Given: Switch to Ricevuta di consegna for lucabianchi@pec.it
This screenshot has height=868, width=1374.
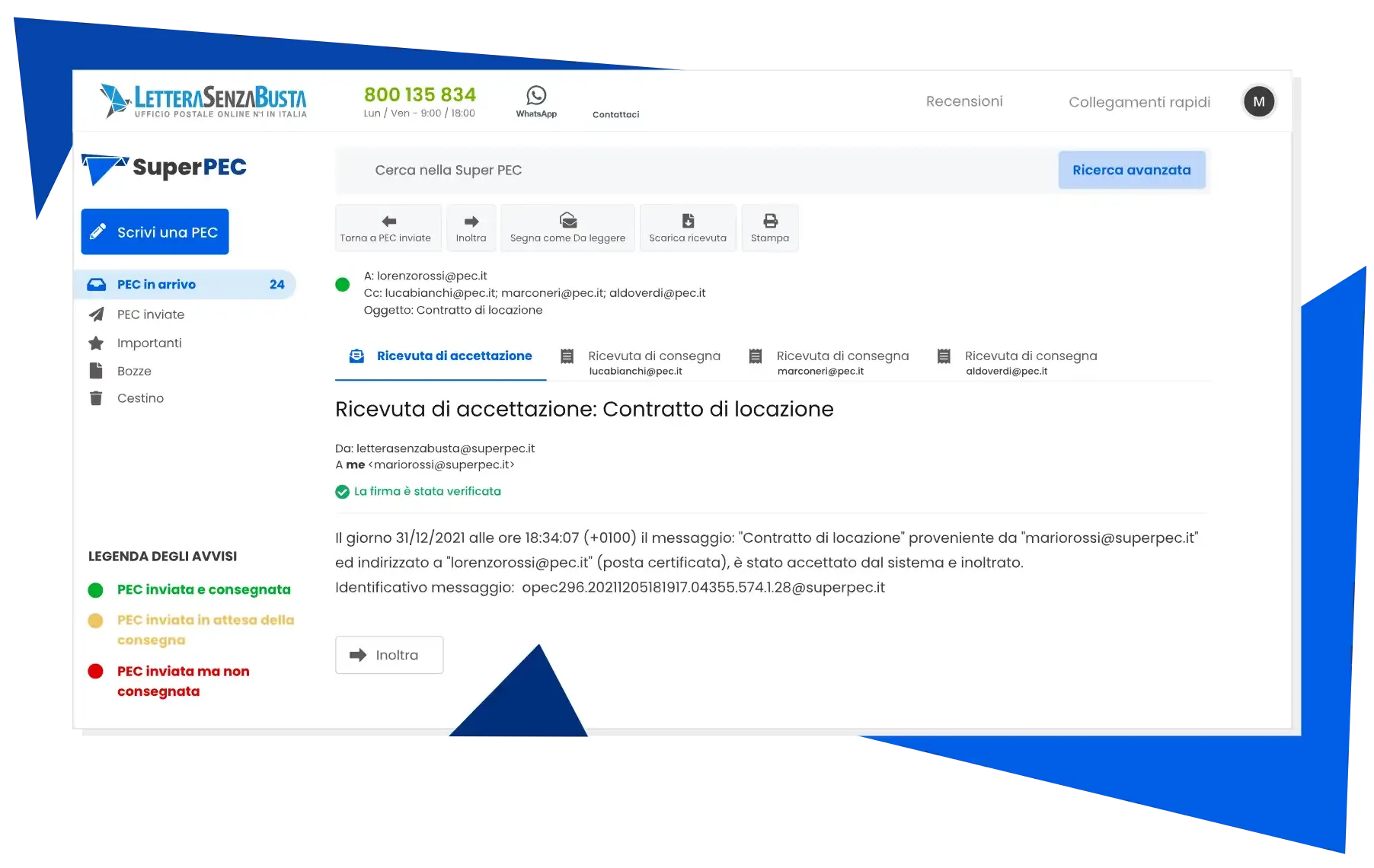Looking at the screenshot, I should 653,362.
